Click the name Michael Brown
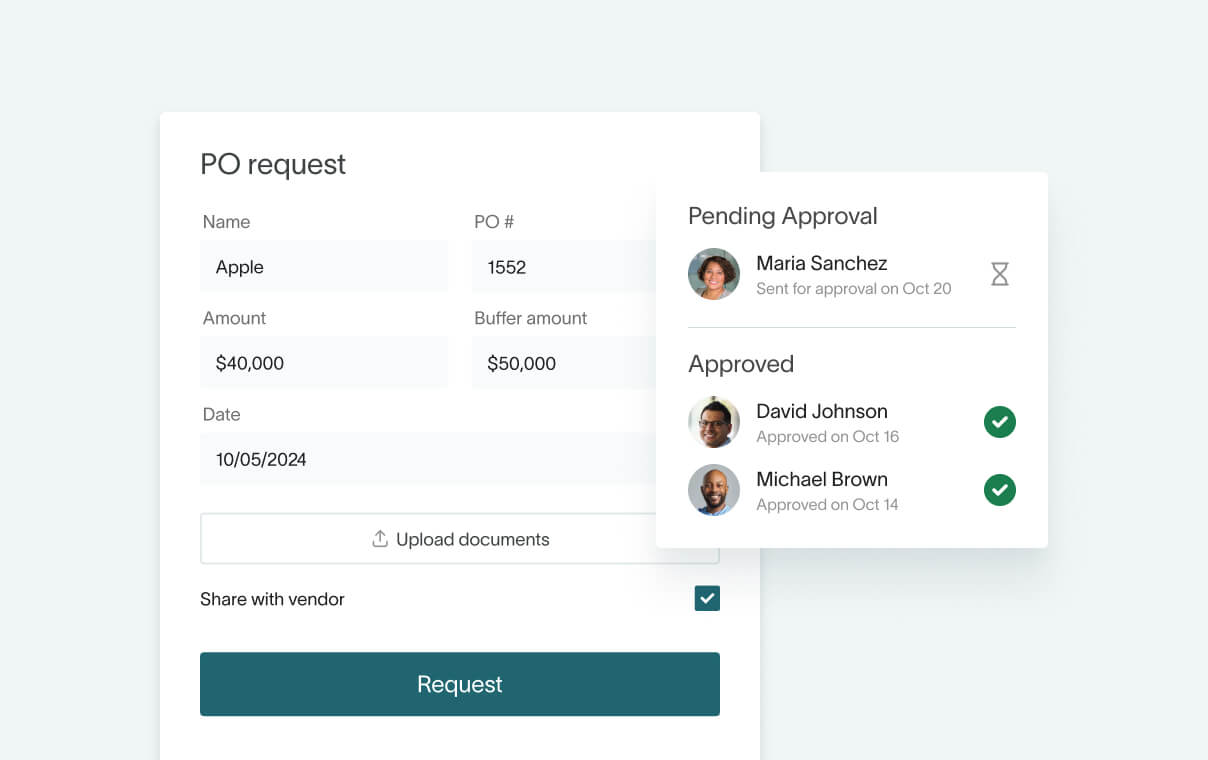 [x=822, y=479]
